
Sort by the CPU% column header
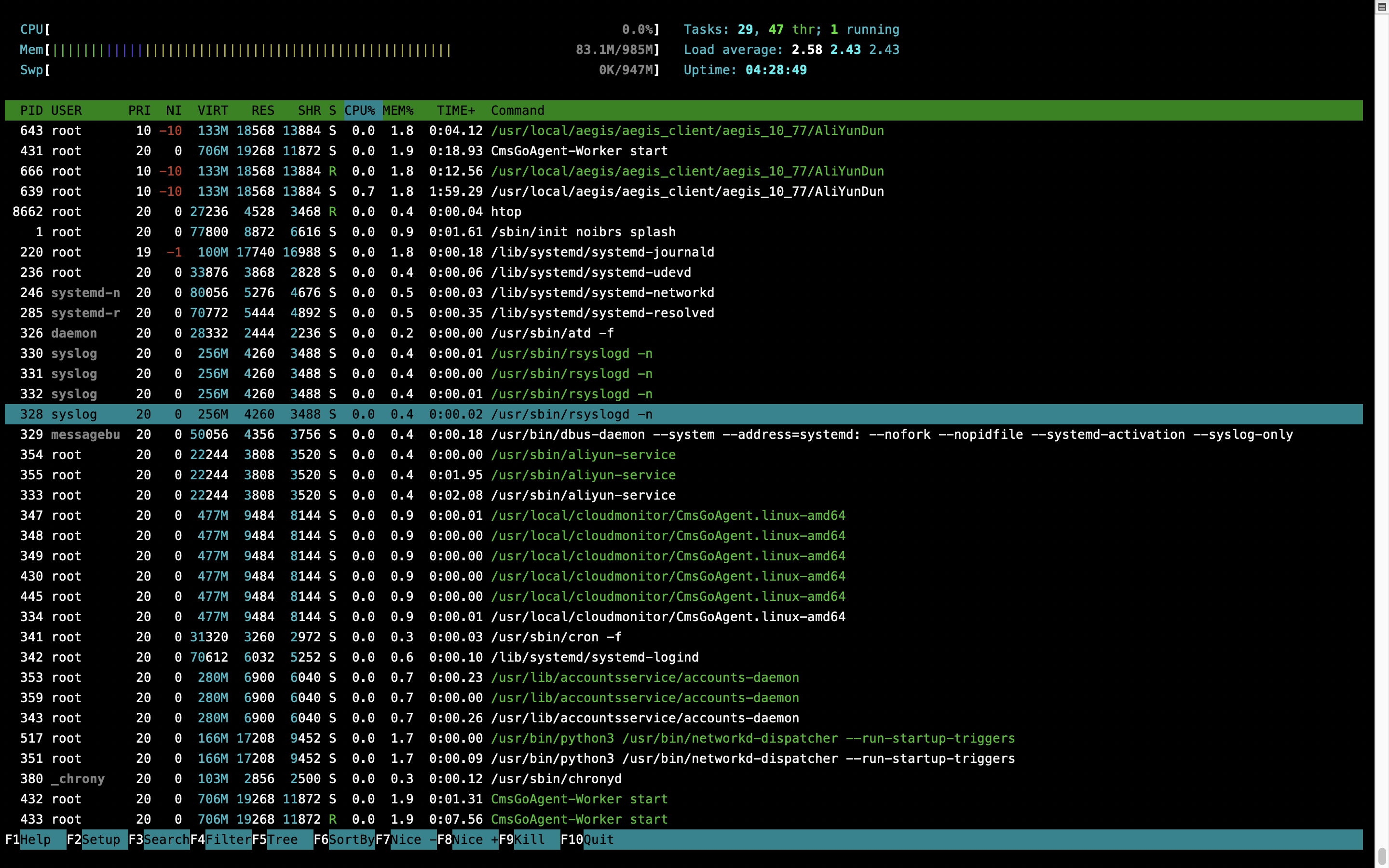[359, 110]
